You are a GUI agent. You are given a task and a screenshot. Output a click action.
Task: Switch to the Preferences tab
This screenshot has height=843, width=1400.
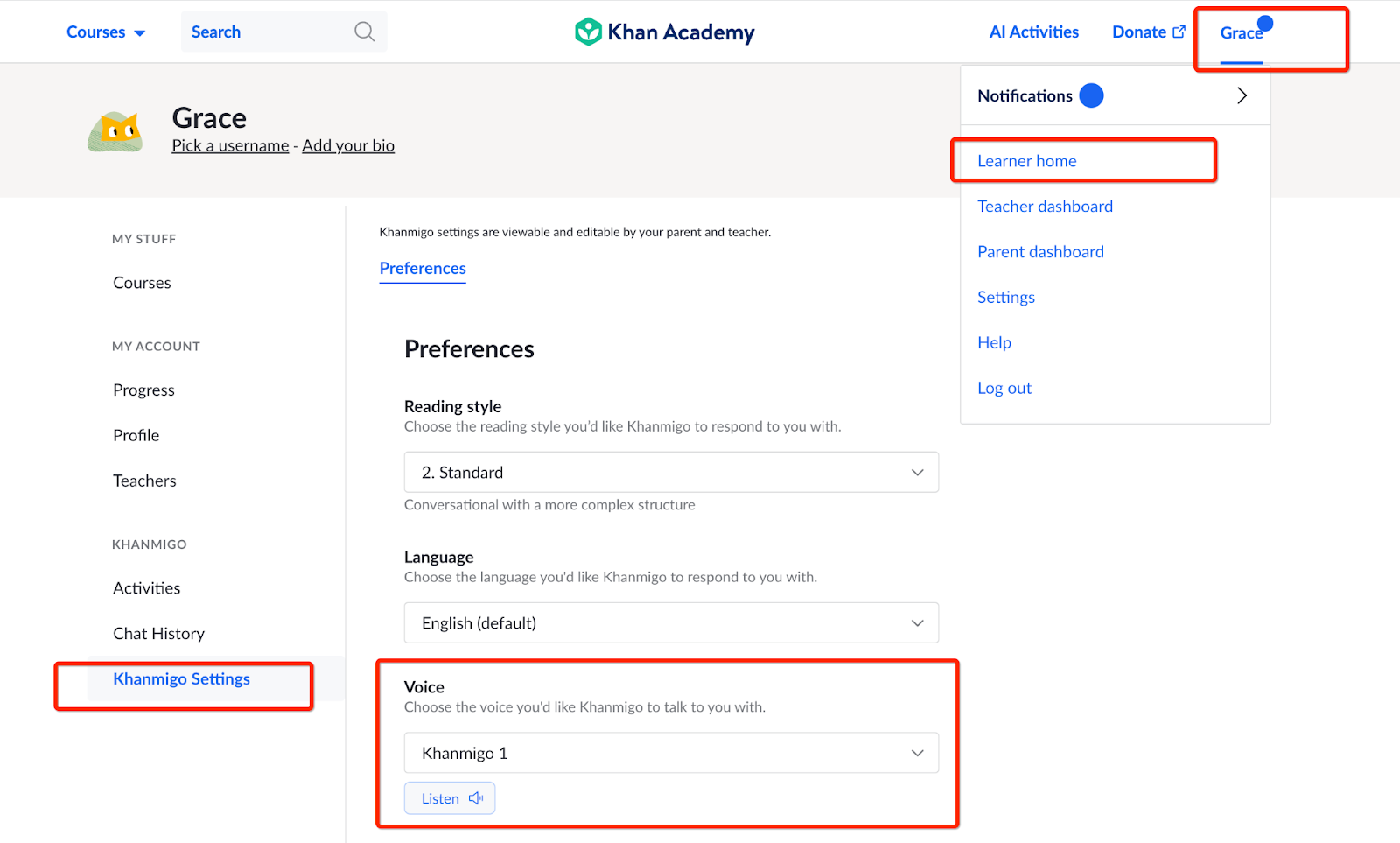click(423, 268)
